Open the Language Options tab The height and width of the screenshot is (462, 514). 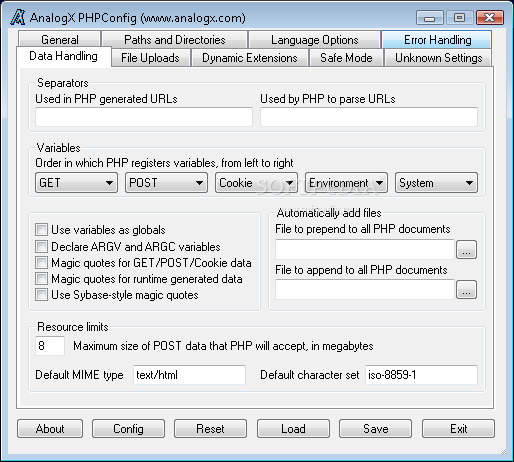pos(315,40)
